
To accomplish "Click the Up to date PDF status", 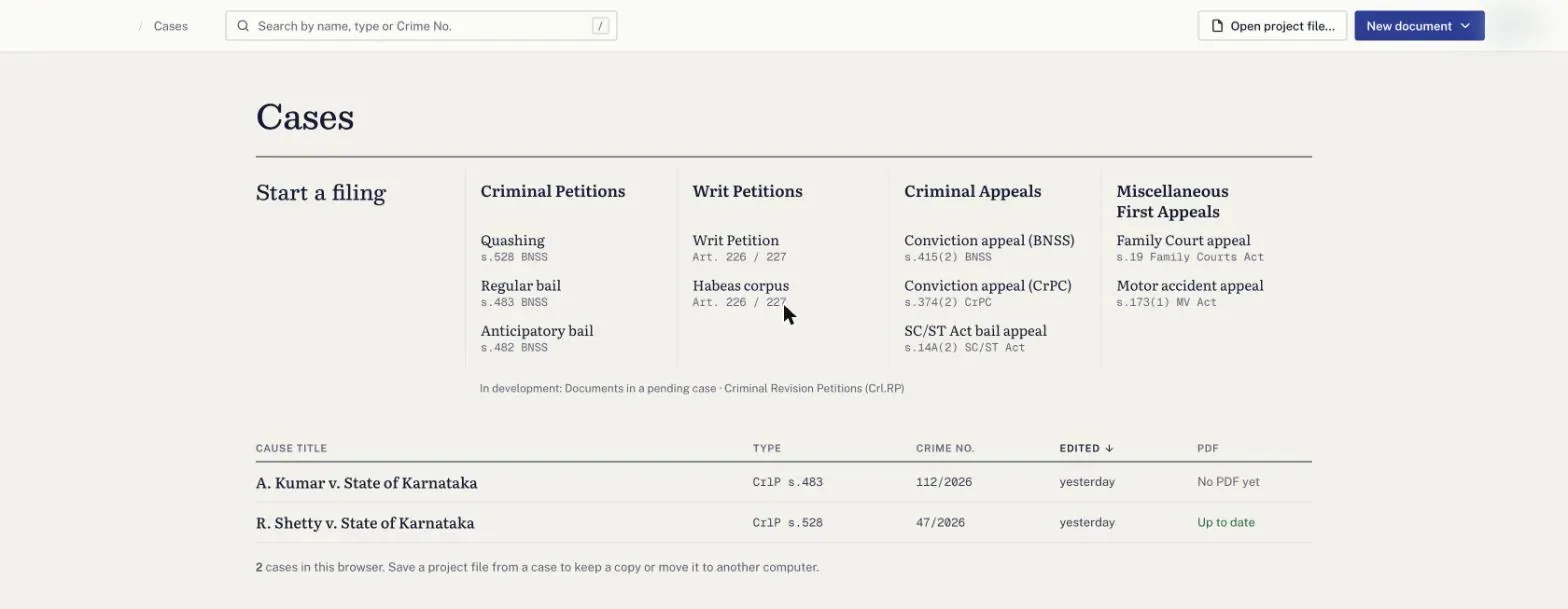I will [x=1226, y=522].
